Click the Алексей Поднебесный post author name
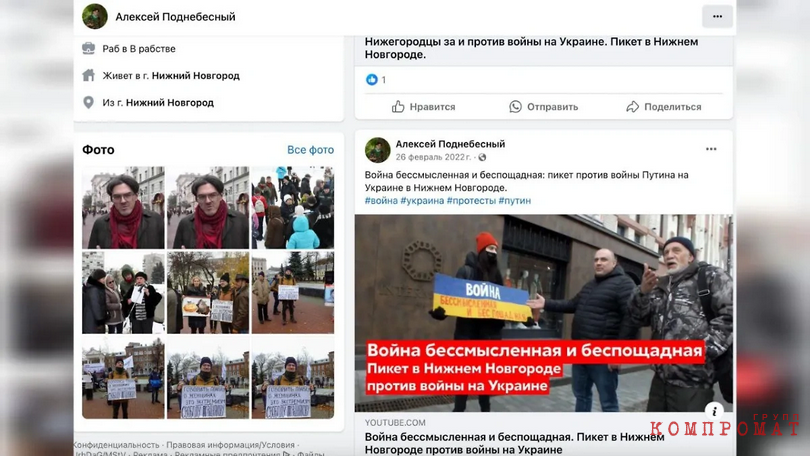This screenshot has height=456, width=810. coord(450,144)
